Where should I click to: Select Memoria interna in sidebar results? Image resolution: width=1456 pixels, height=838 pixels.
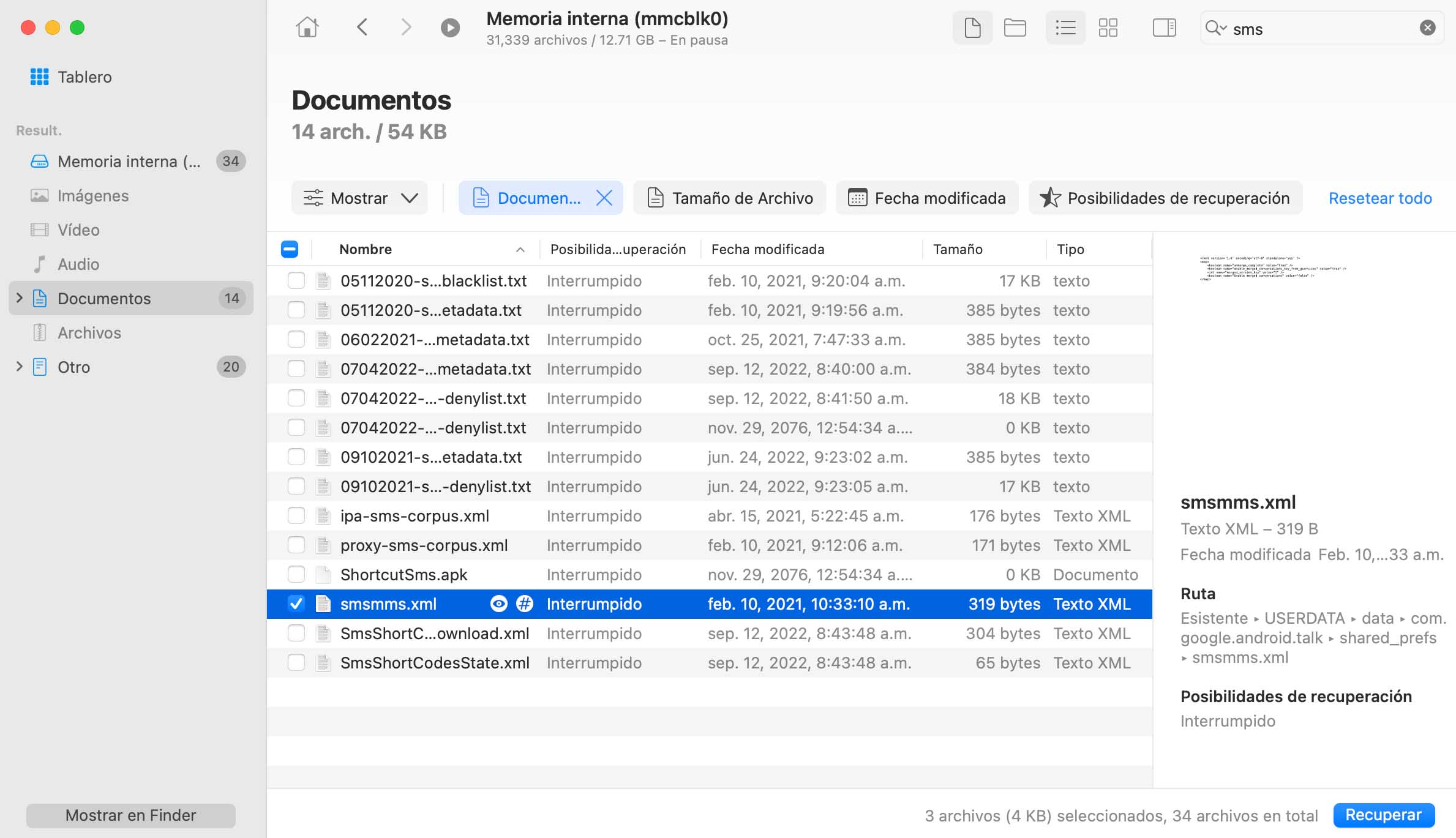(x=131, y=161)
